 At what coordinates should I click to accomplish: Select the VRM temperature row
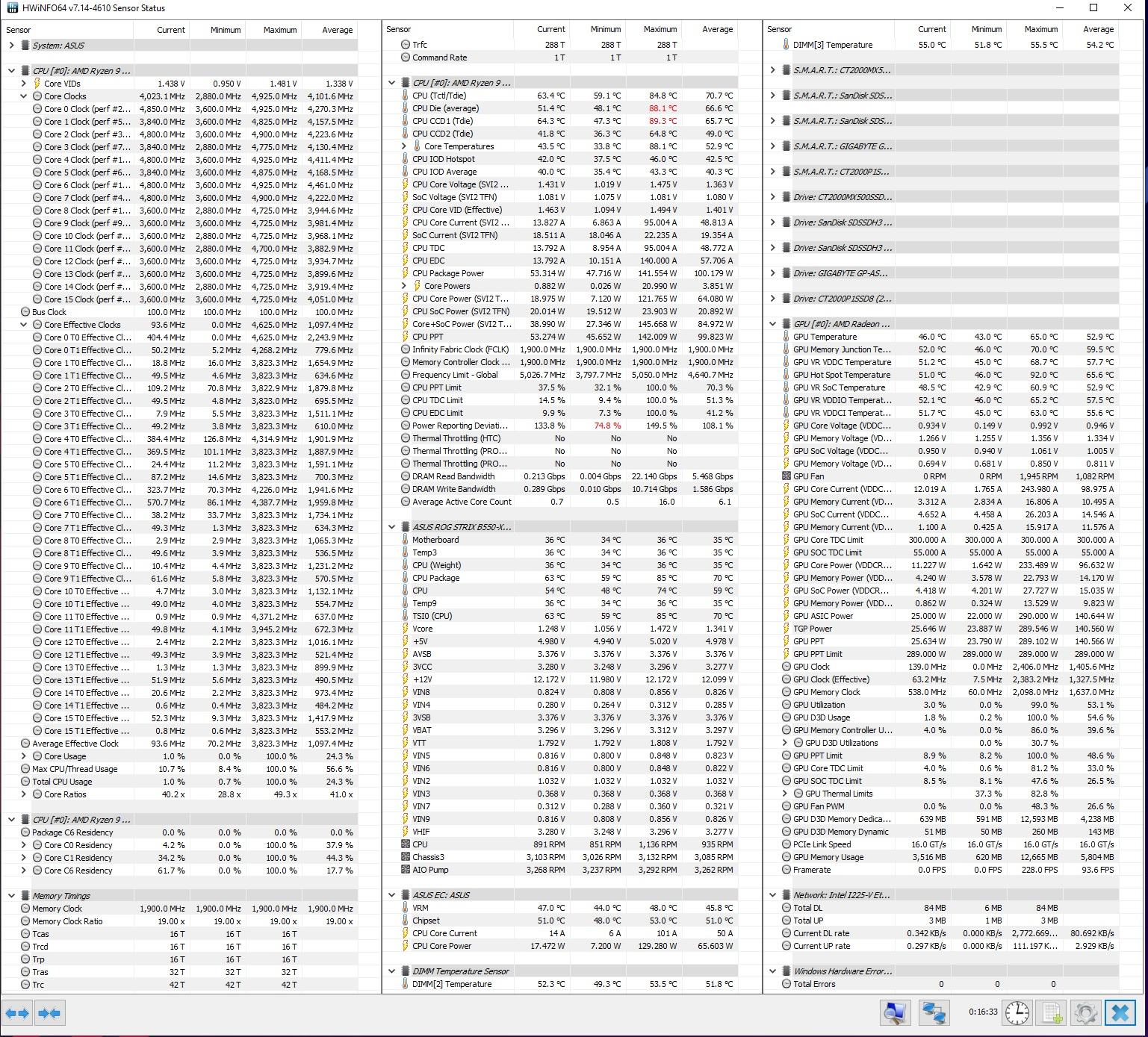[x=560, y=908]
